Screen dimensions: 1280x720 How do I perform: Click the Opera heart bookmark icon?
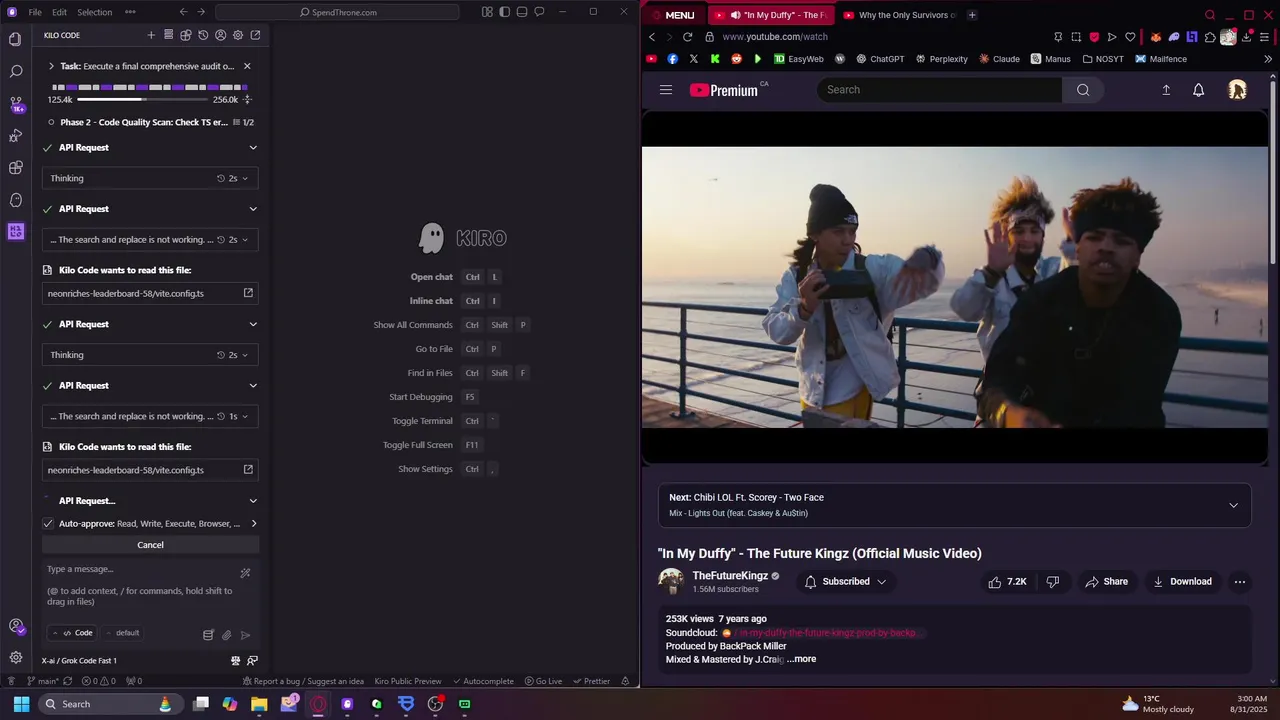[x=1130, y=37]
